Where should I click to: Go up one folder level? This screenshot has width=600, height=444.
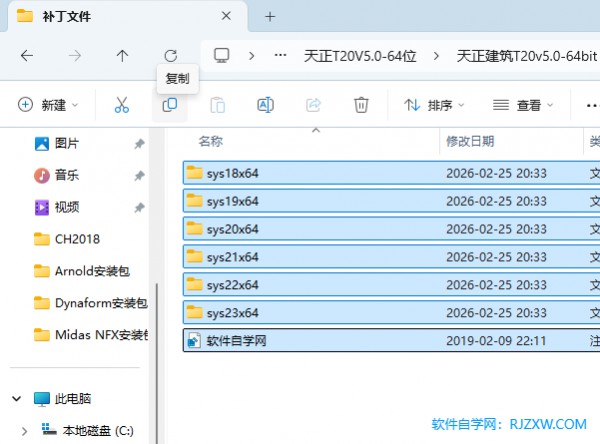tap(122, 56)
